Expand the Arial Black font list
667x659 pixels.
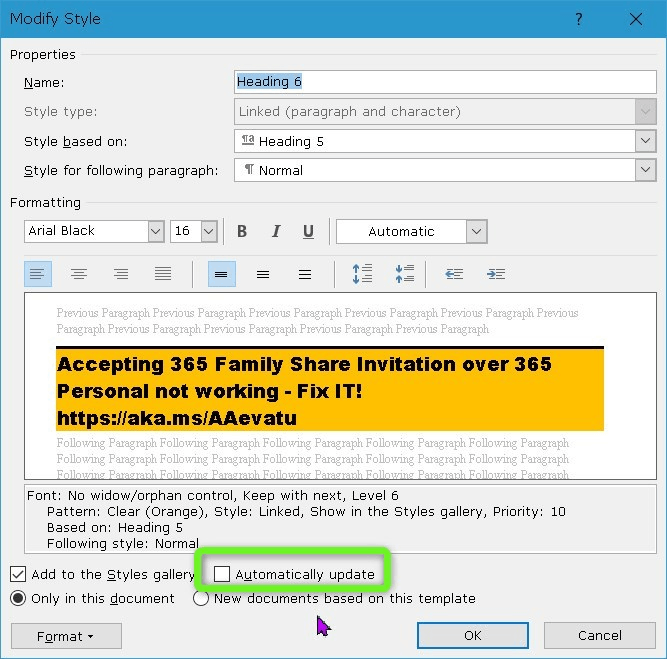point(156,231)
